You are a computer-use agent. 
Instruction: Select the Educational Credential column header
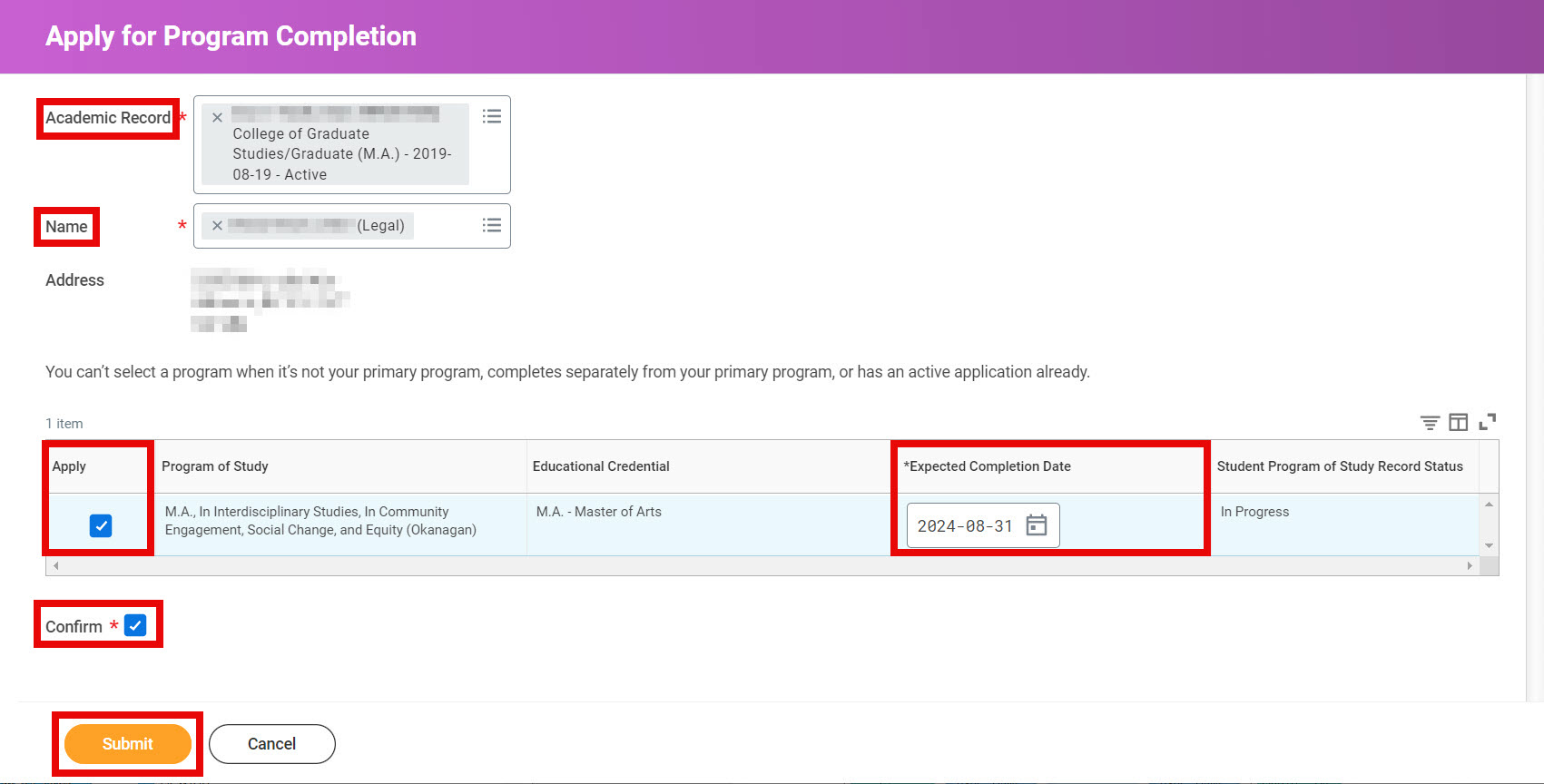click(601, 466)
